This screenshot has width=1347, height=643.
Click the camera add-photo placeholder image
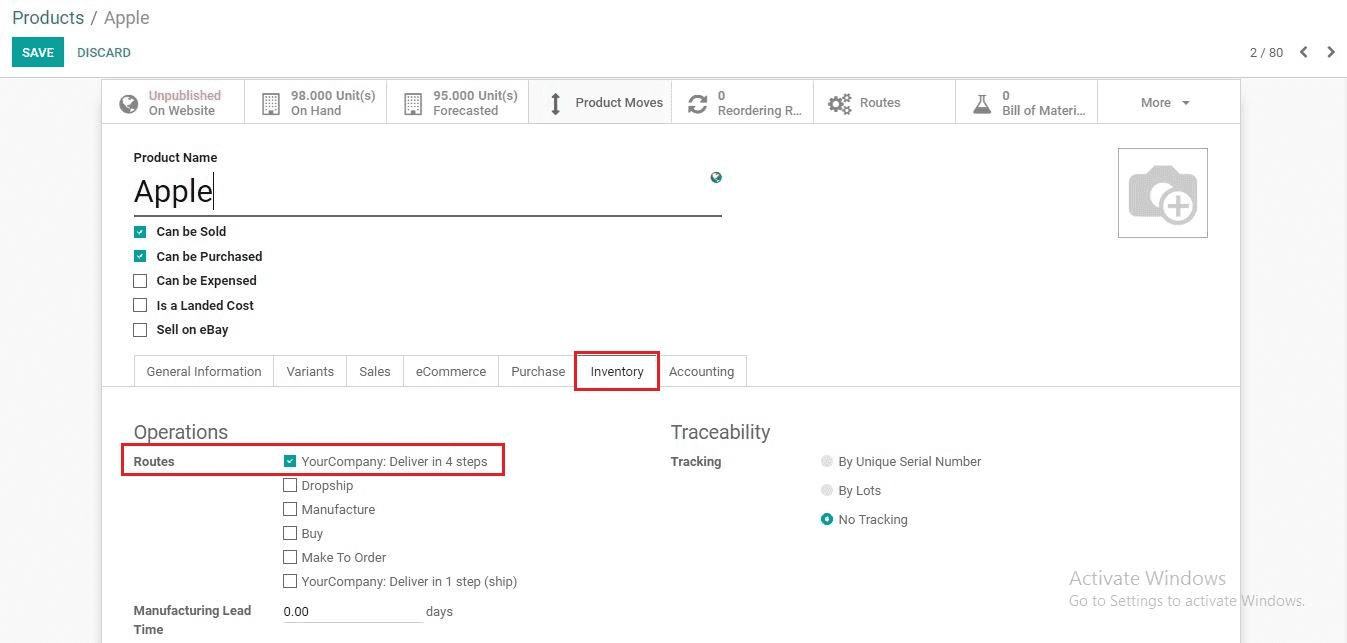click(x=1162, y=193)
